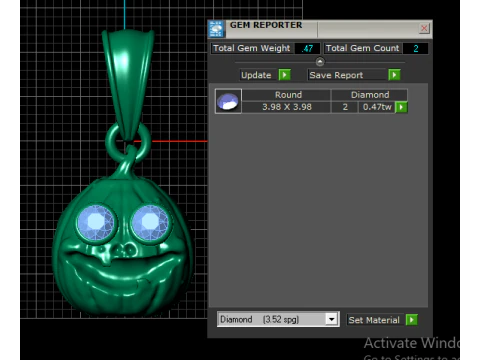480x360 pixels.
Task: Click the quantity cell showing 2
Action: 345,107
